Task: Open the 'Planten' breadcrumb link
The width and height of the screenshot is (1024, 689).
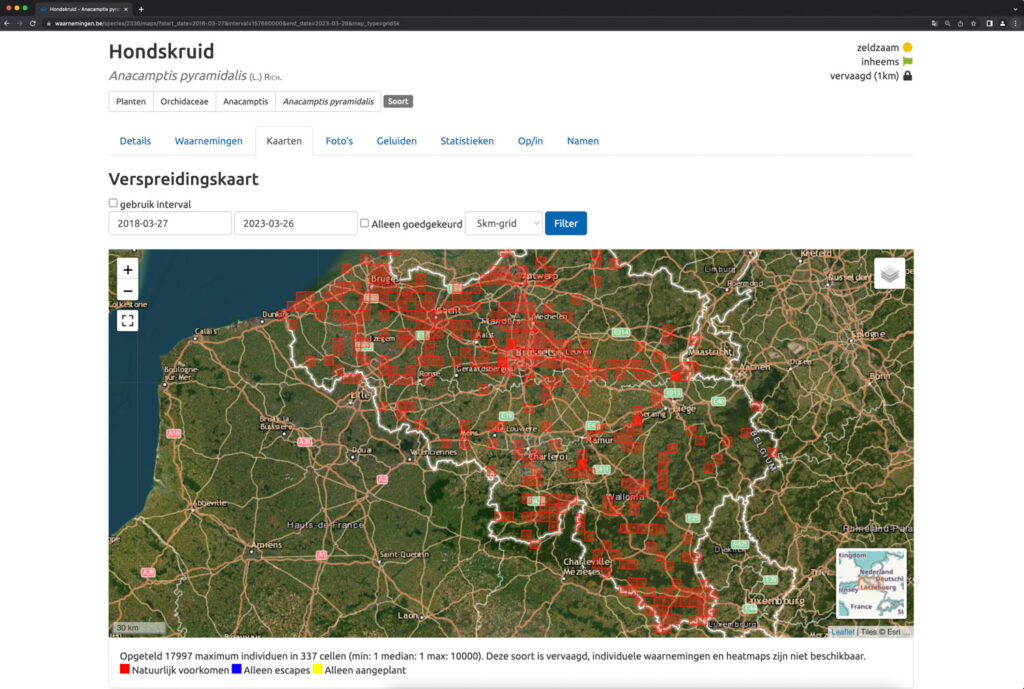Action: 131,101
